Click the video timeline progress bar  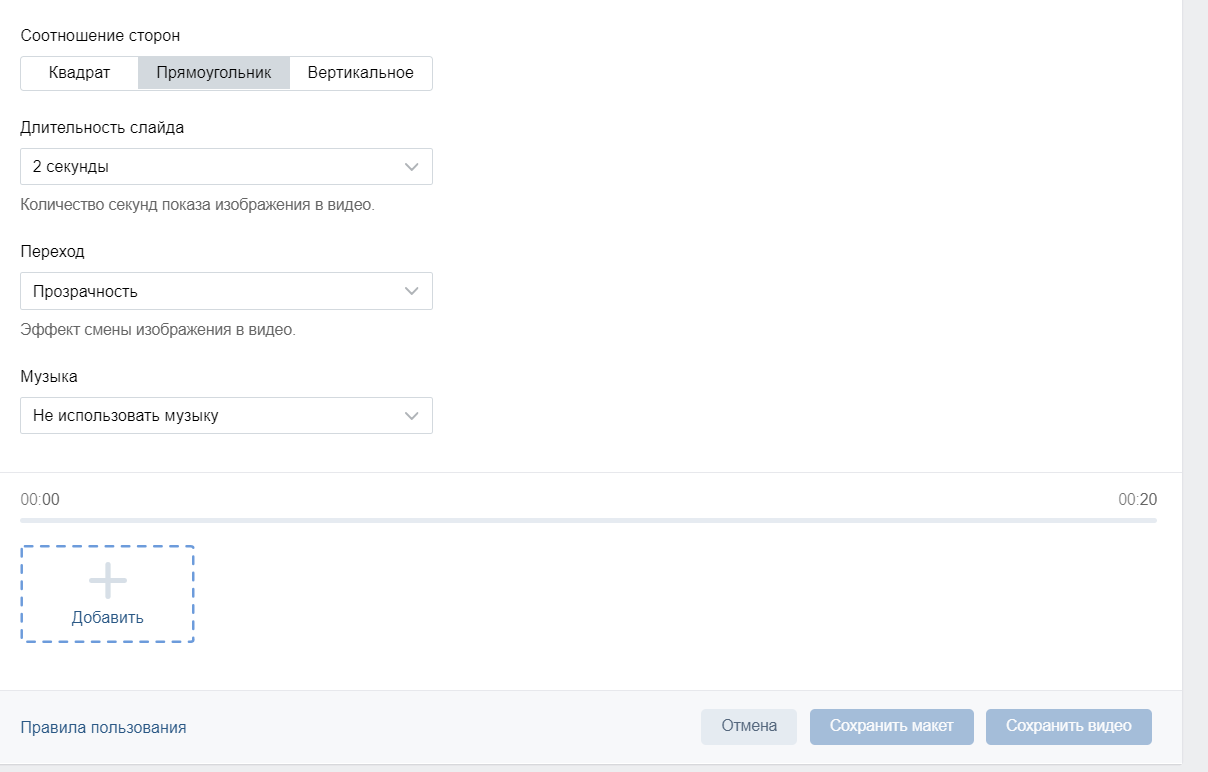coord(588,520)
